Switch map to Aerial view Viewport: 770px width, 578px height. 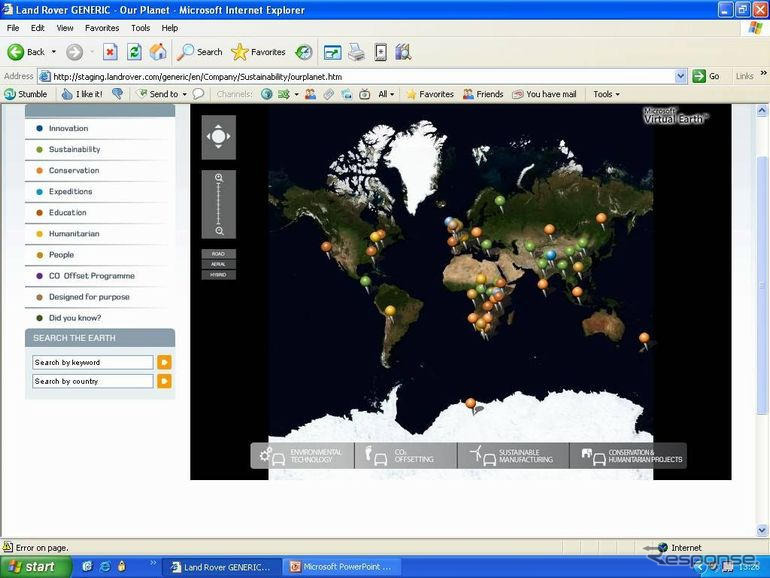tap(218, 264)
